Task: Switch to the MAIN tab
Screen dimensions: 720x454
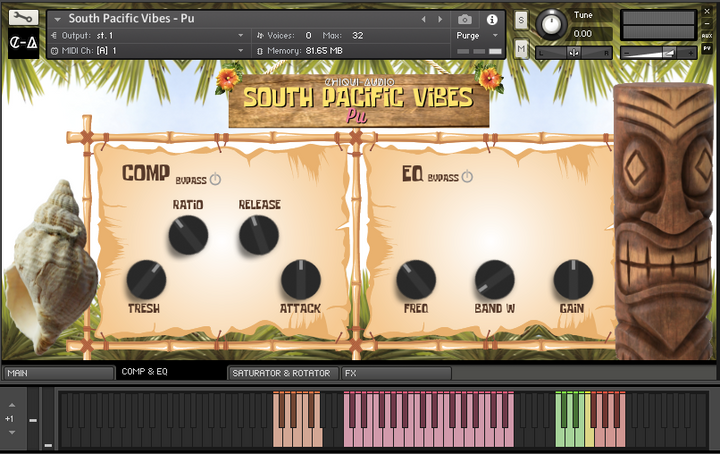Action: [58, 373]
